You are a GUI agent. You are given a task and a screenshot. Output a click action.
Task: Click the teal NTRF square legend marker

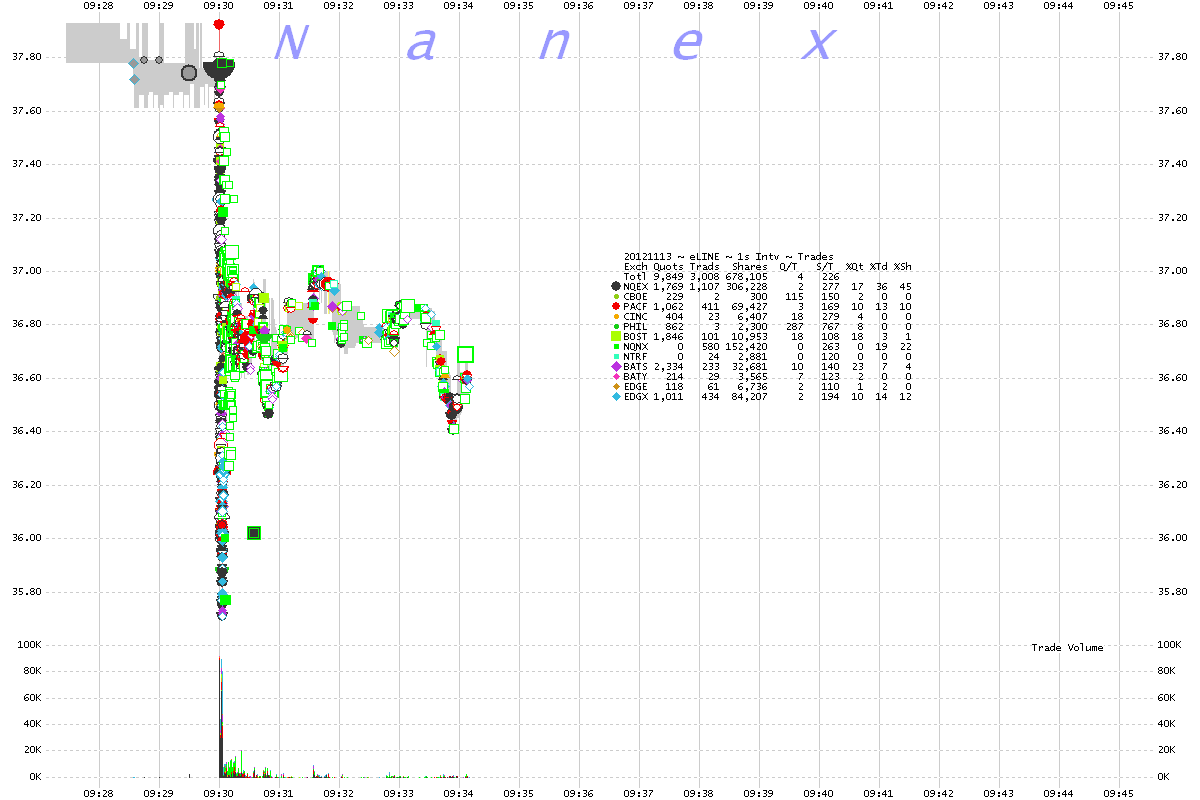point(616,356)
